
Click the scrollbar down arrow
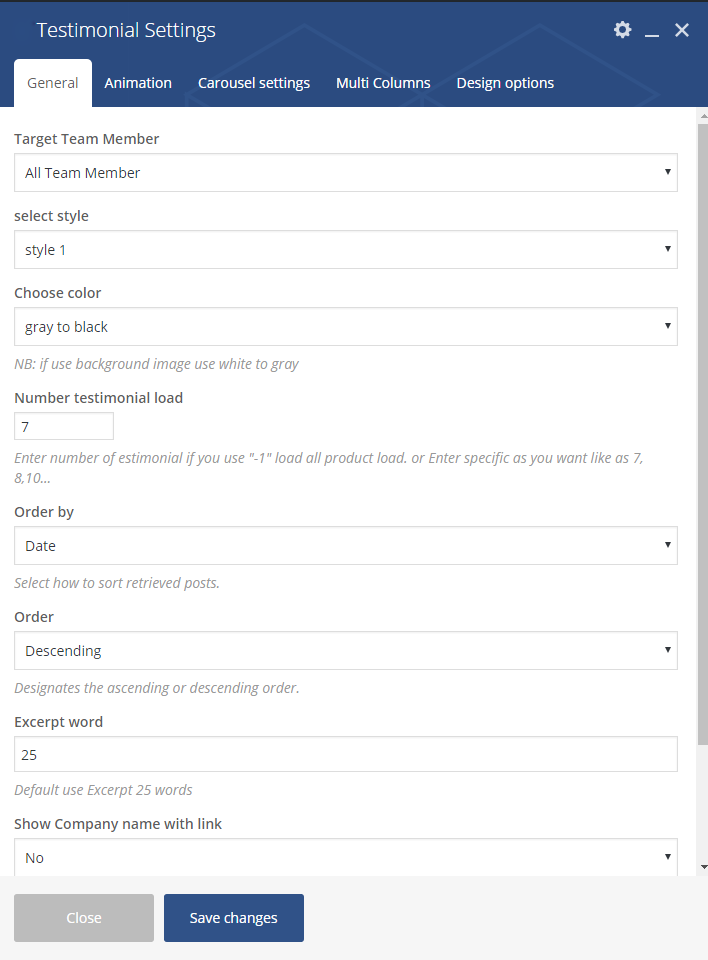pyautogui.click(x=703, y=867)
